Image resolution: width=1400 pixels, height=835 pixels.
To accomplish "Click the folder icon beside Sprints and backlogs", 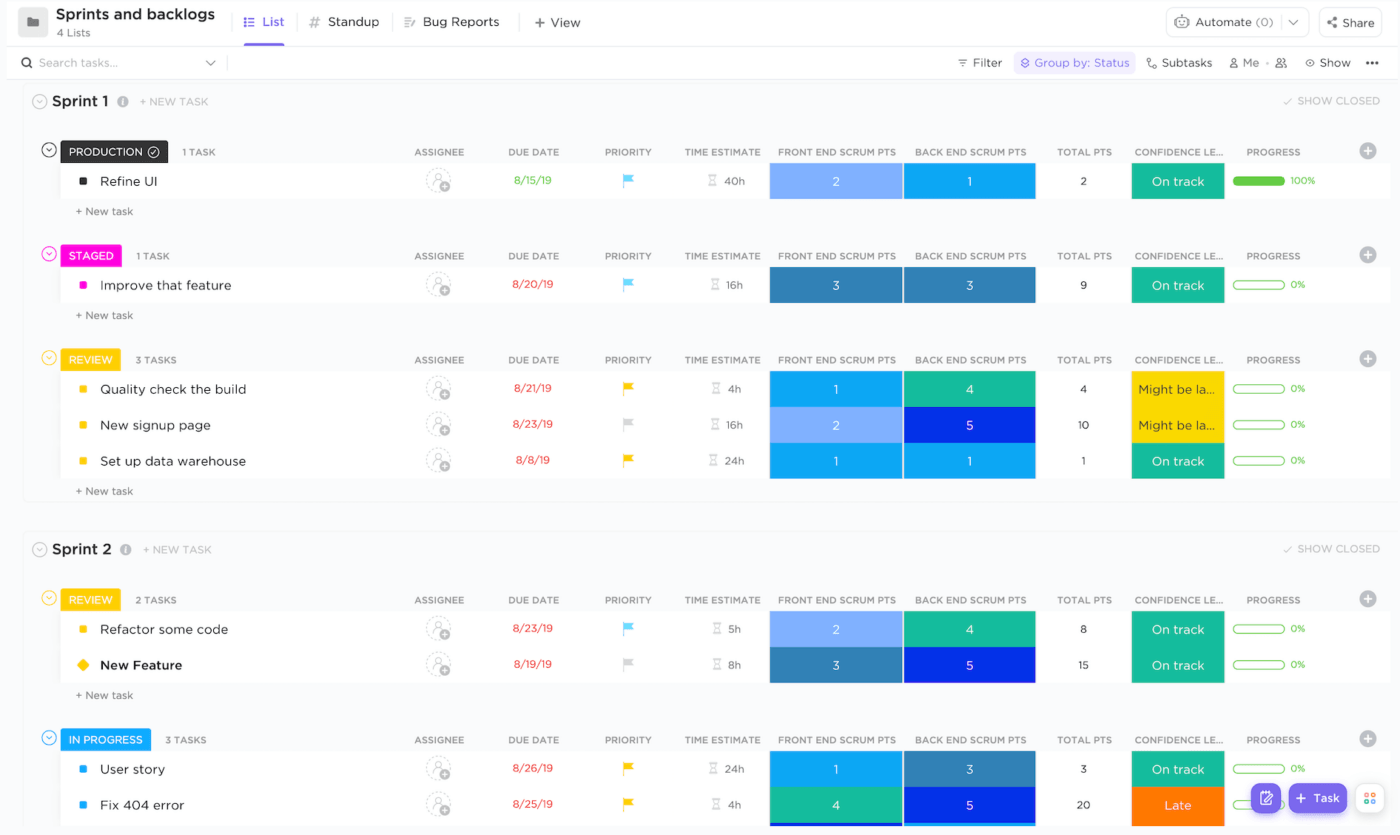I will [x=33, y=22].
